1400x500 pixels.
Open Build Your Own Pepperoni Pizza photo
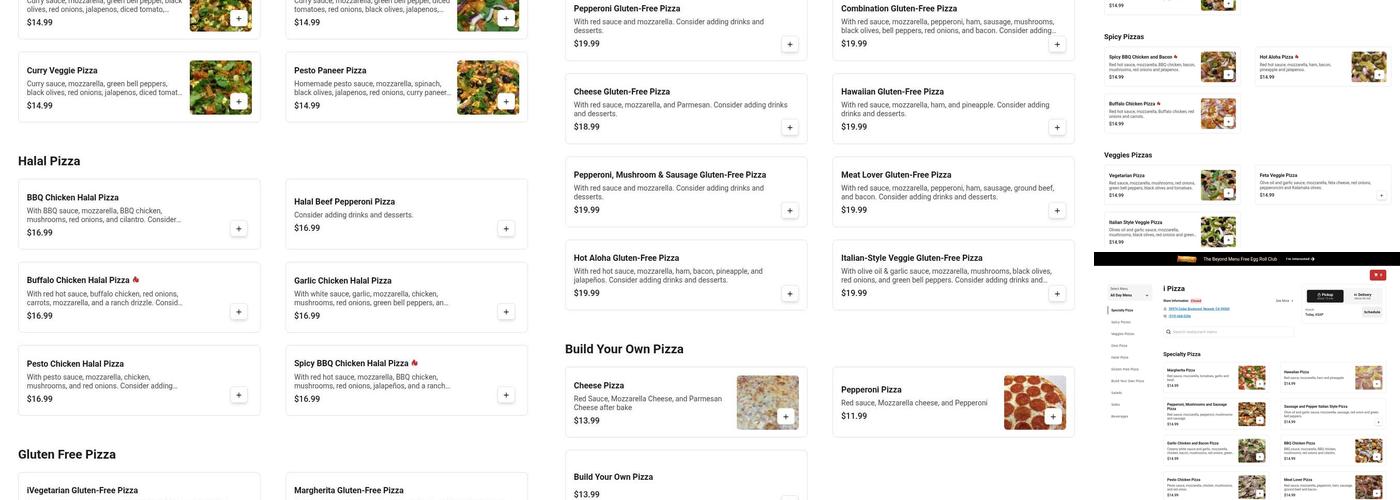point(1035,402)
